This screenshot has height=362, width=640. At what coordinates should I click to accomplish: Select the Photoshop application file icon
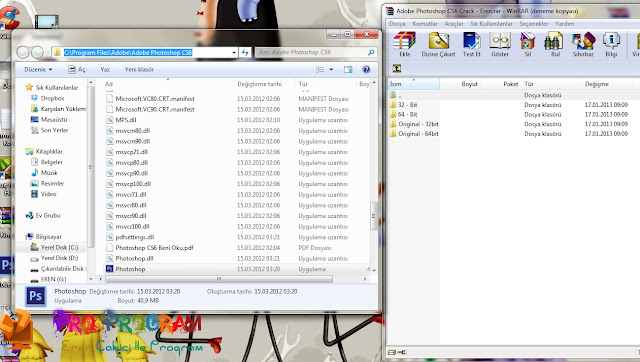pos(109,269)
